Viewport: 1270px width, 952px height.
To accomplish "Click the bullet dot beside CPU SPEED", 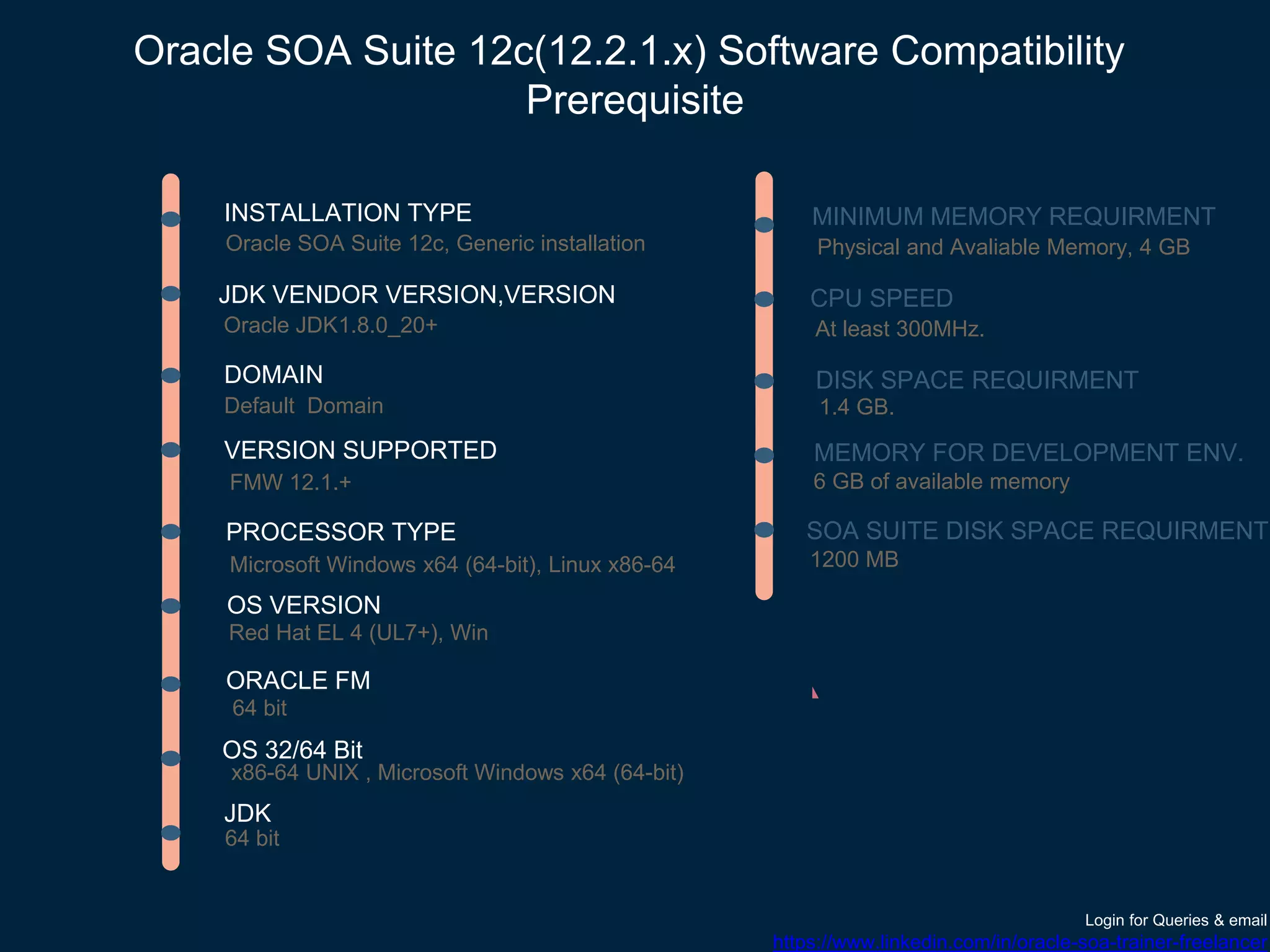I will [764, 299].
